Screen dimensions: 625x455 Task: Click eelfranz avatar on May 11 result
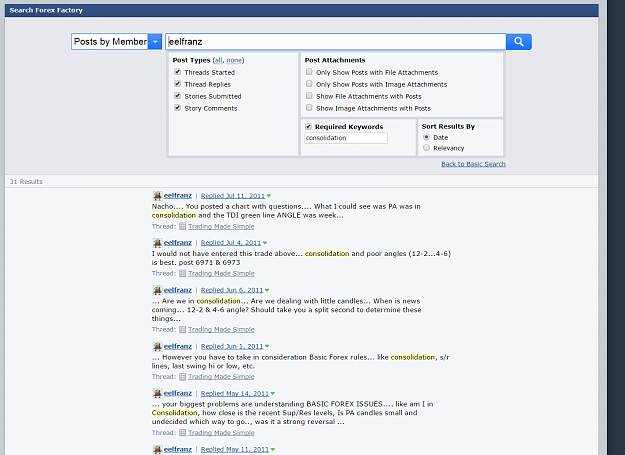pos(157,449)
